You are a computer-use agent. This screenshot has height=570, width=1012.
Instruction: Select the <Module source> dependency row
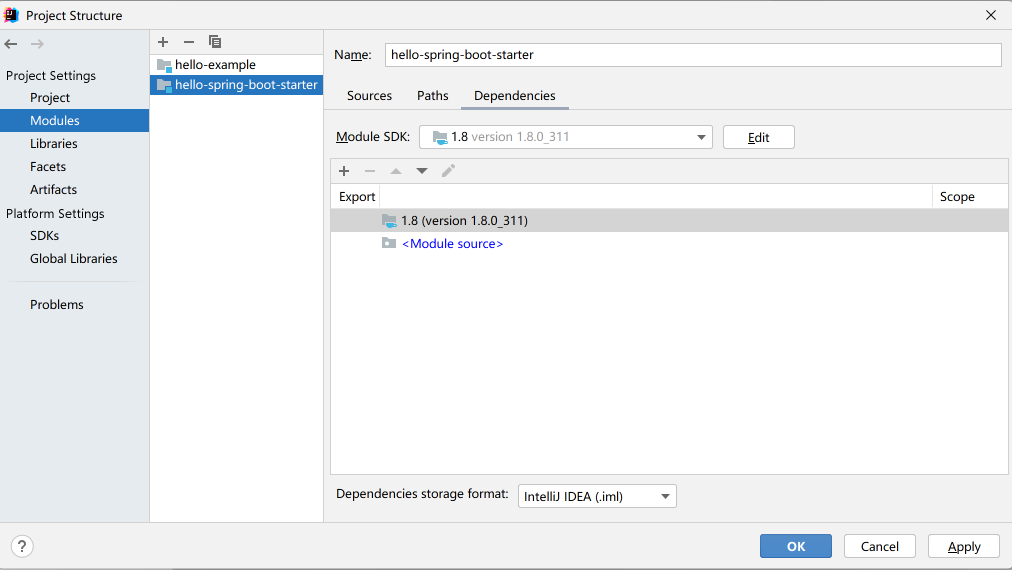[669, 243]
